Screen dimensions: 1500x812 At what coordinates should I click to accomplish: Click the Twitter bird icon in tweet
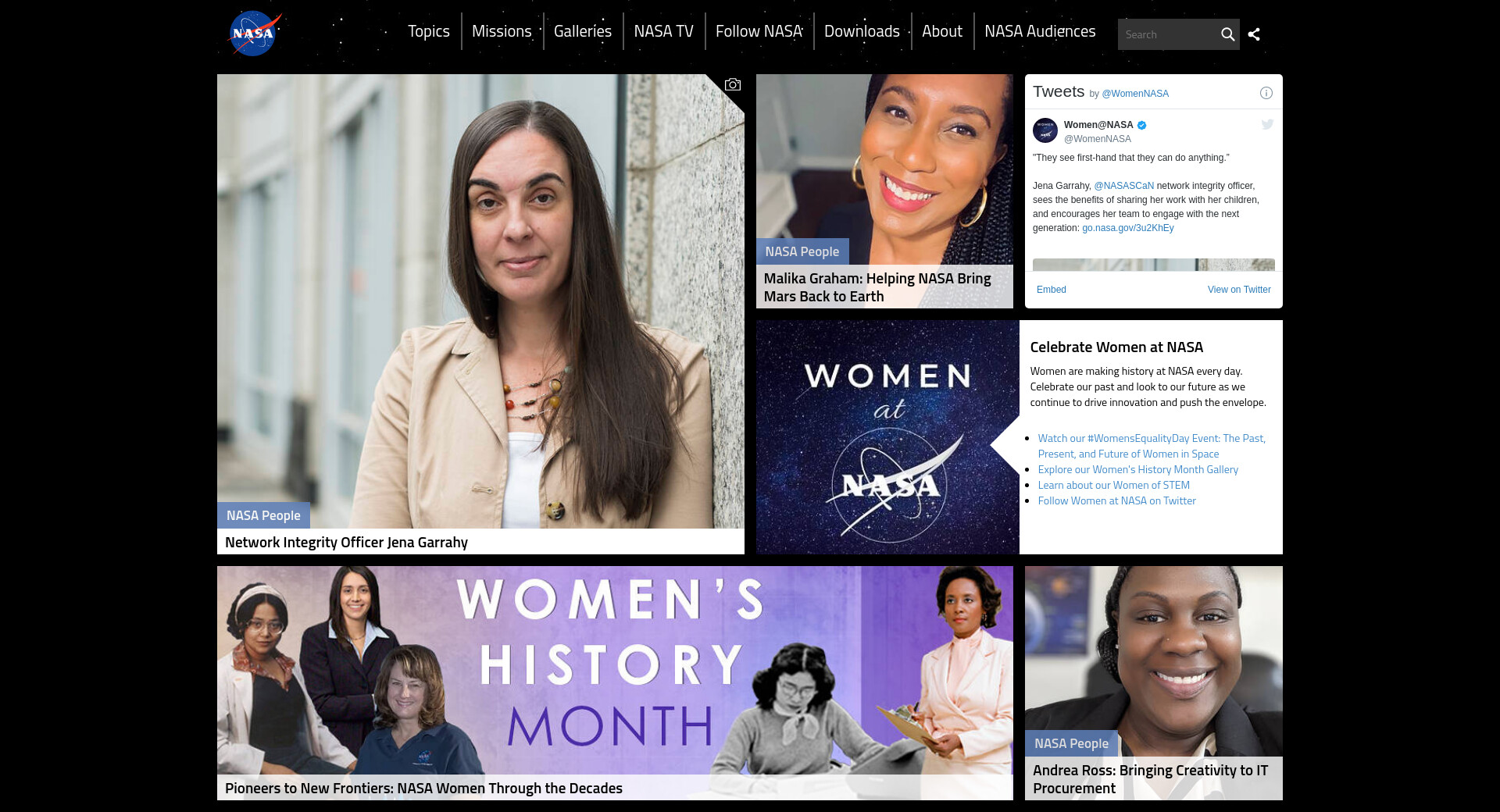[1267, 124]
